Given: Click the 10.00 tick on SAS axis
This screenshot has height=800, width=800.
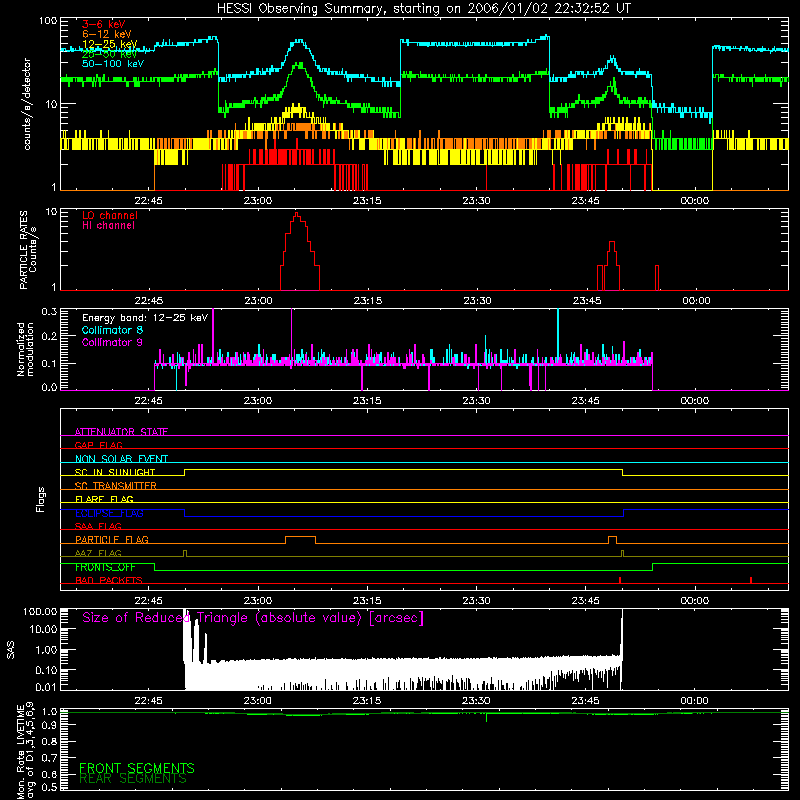Looking at the screenshot, I should point(43,629).
